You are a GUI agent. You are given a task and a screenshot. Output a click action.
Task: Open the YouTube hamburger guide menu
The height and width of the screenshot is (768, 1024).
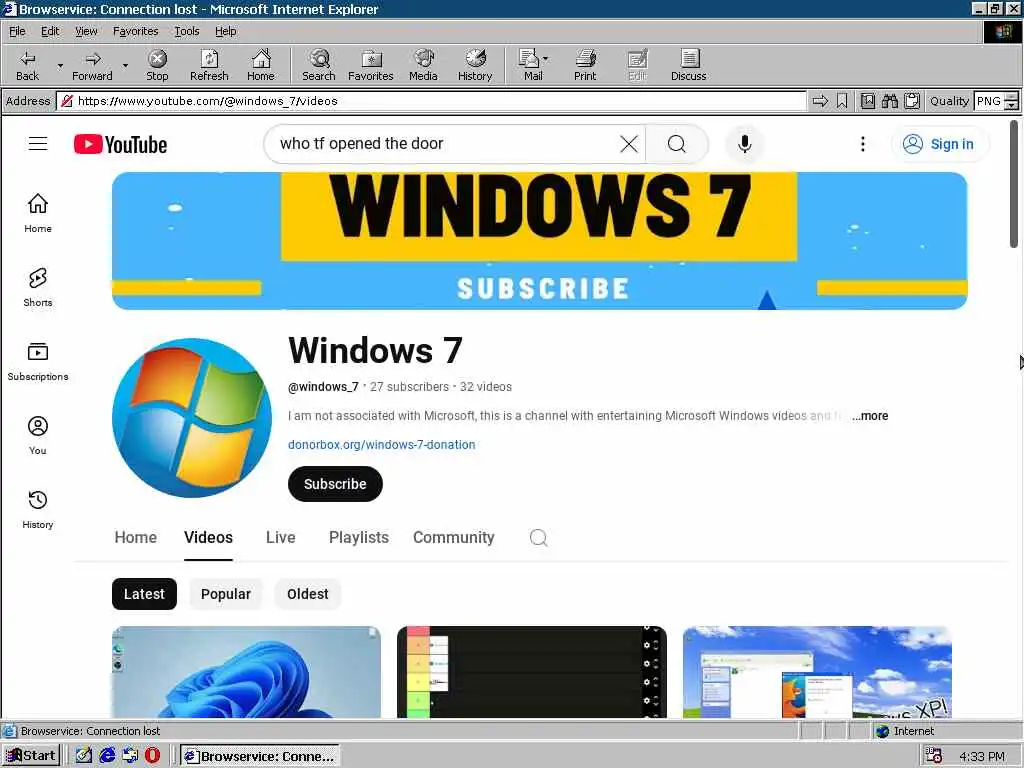click(38, 144)
